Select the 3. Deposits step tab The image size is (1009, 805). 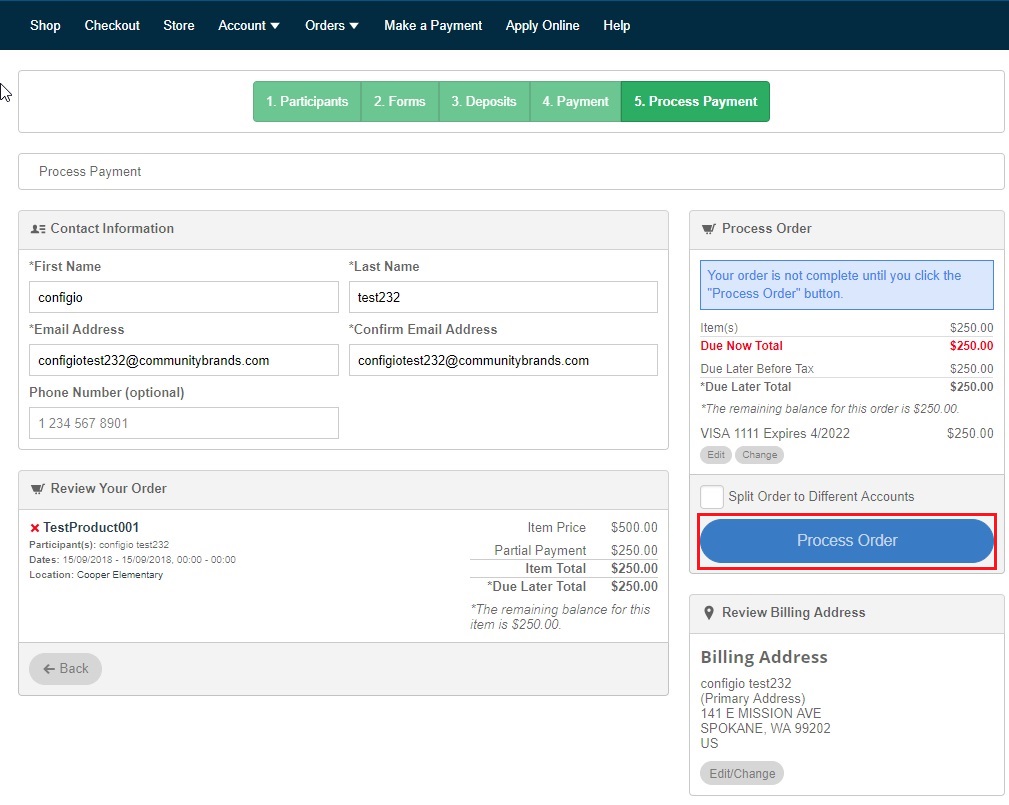(x=484, y=102)
